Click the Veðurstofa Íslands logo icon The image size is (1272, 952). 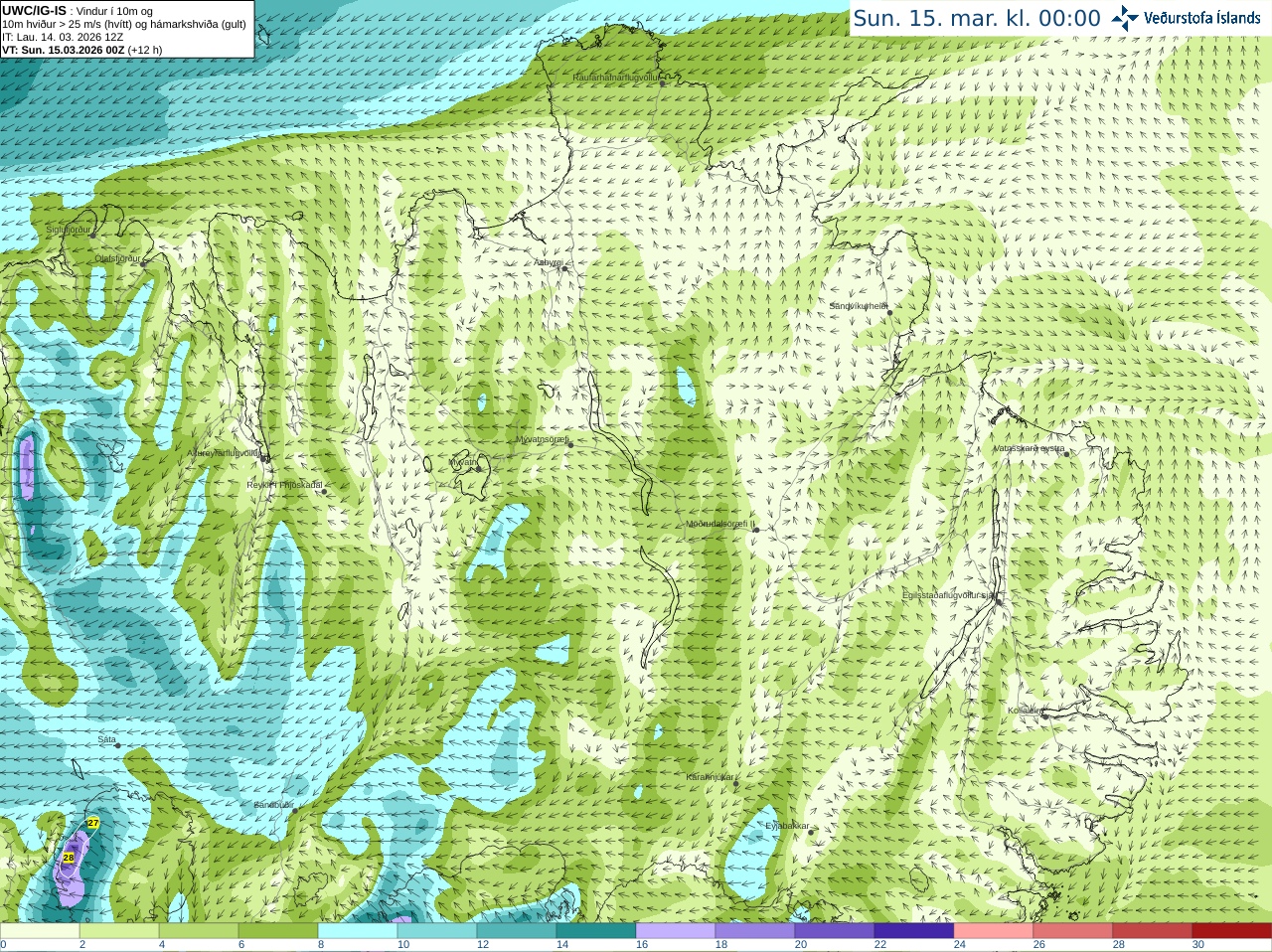pyautogui.click(x=1125, y=17)
